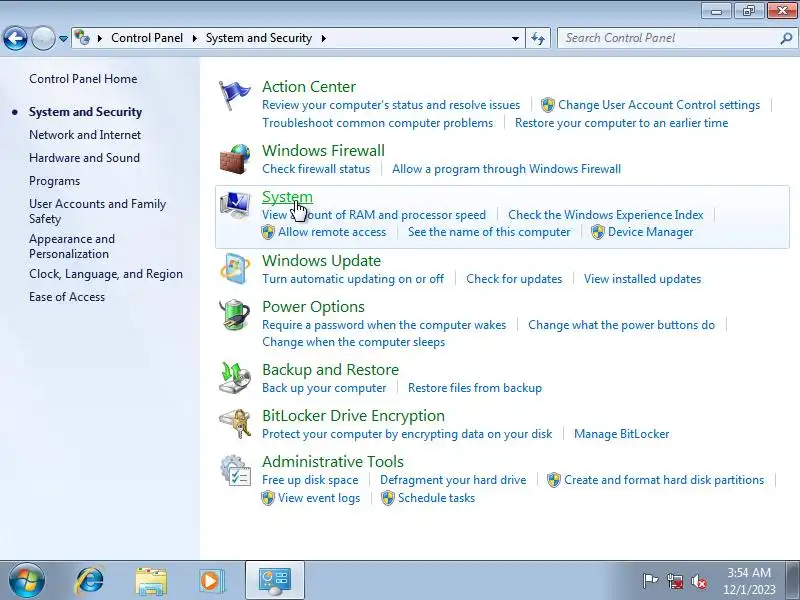Click the search Control Panel field
This screenshot has height=600, width=800.
pyautogui.click(x=669, y=38)
